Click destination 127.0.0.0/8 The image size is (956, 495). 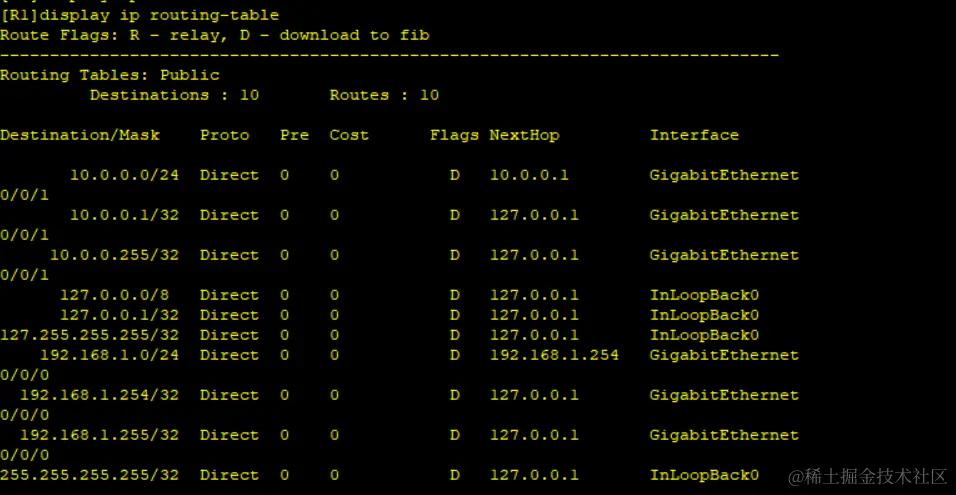click(x=115, y=296)
